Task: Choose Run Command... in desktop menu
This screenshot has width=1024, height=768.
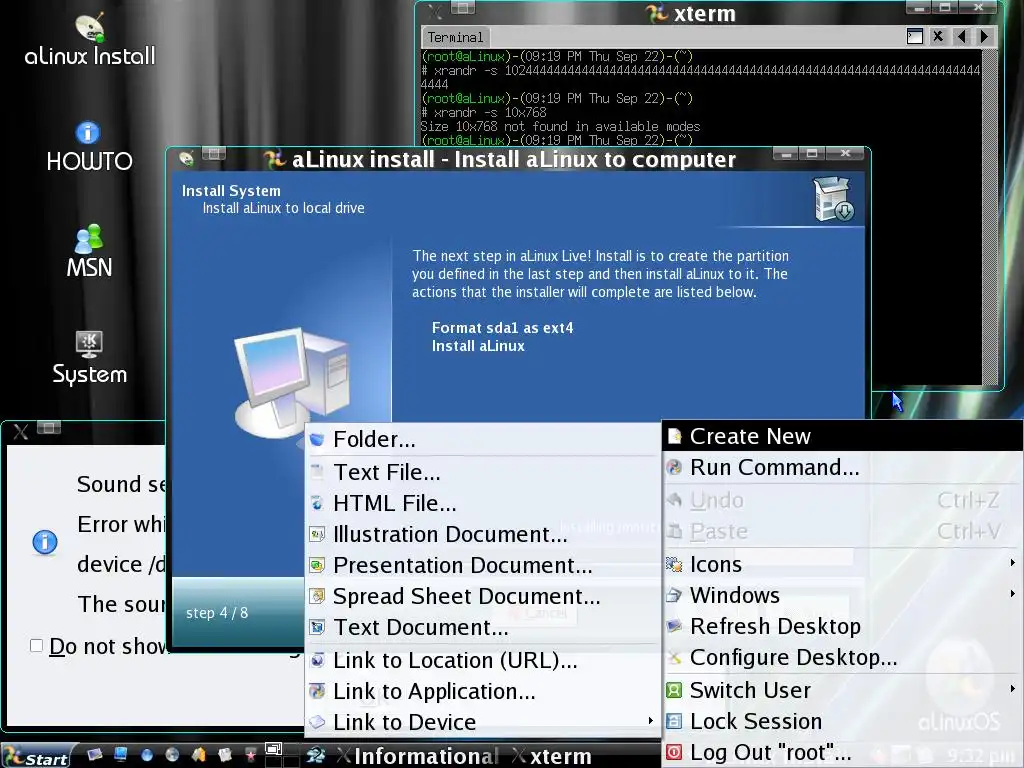Action: pyautogui.click(x=842, y=467)
